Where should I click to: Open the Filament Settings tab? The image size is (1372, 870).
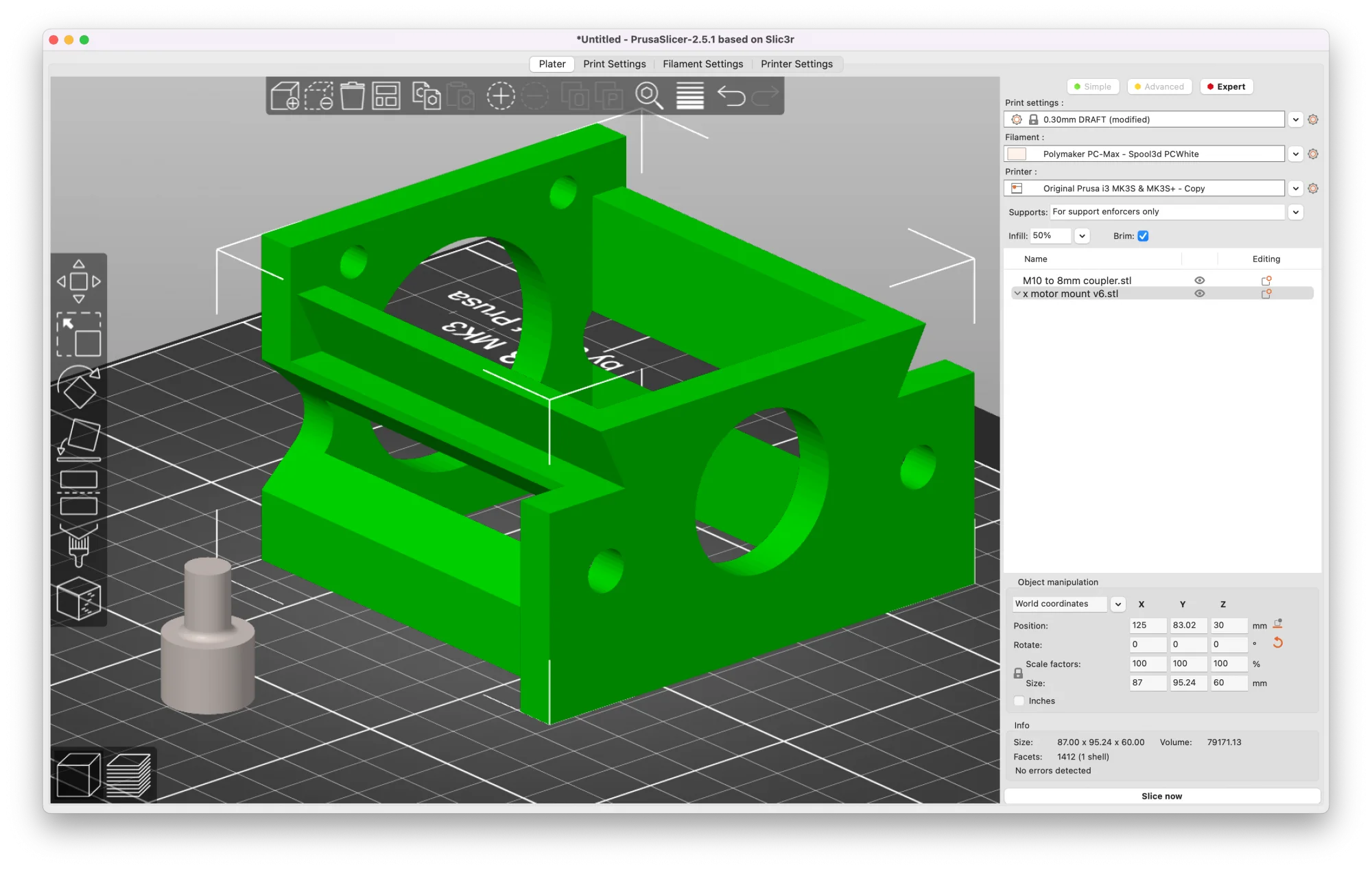coord(702,64)
